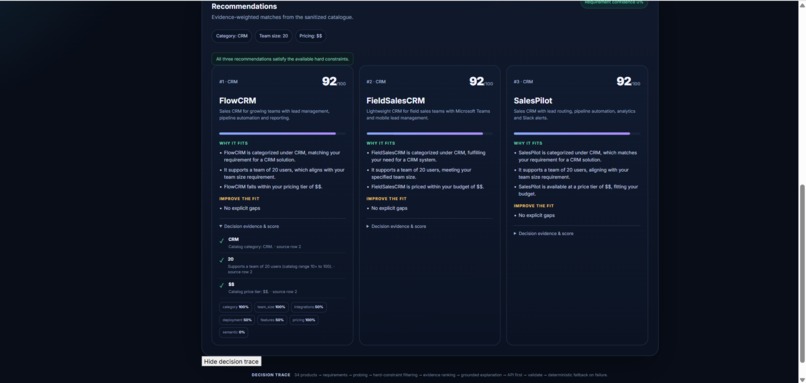
Task: Click the Hide decision trace button
Action: pos(231,361)
